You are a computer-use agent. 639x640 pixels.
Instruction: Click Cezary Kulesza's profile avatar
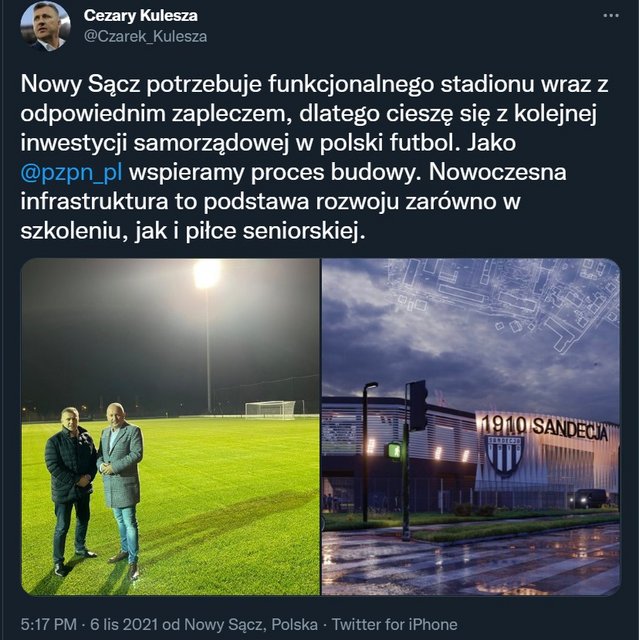(x=45, y=26)
